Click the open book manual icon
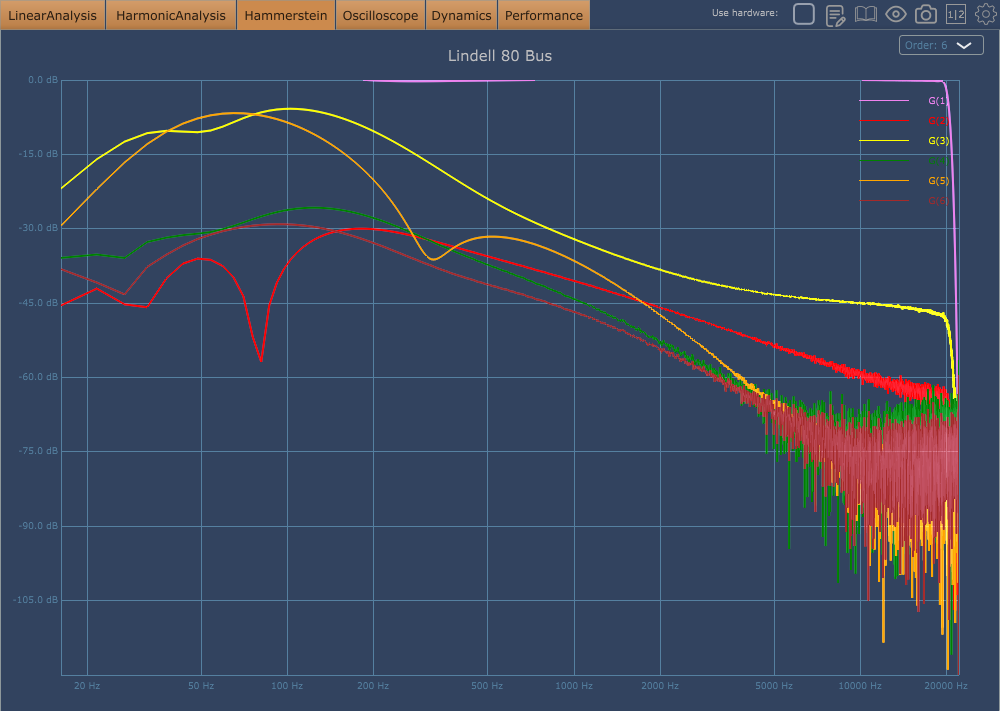1000x711 pixels. pyautogui.click(x=865, y=14)
